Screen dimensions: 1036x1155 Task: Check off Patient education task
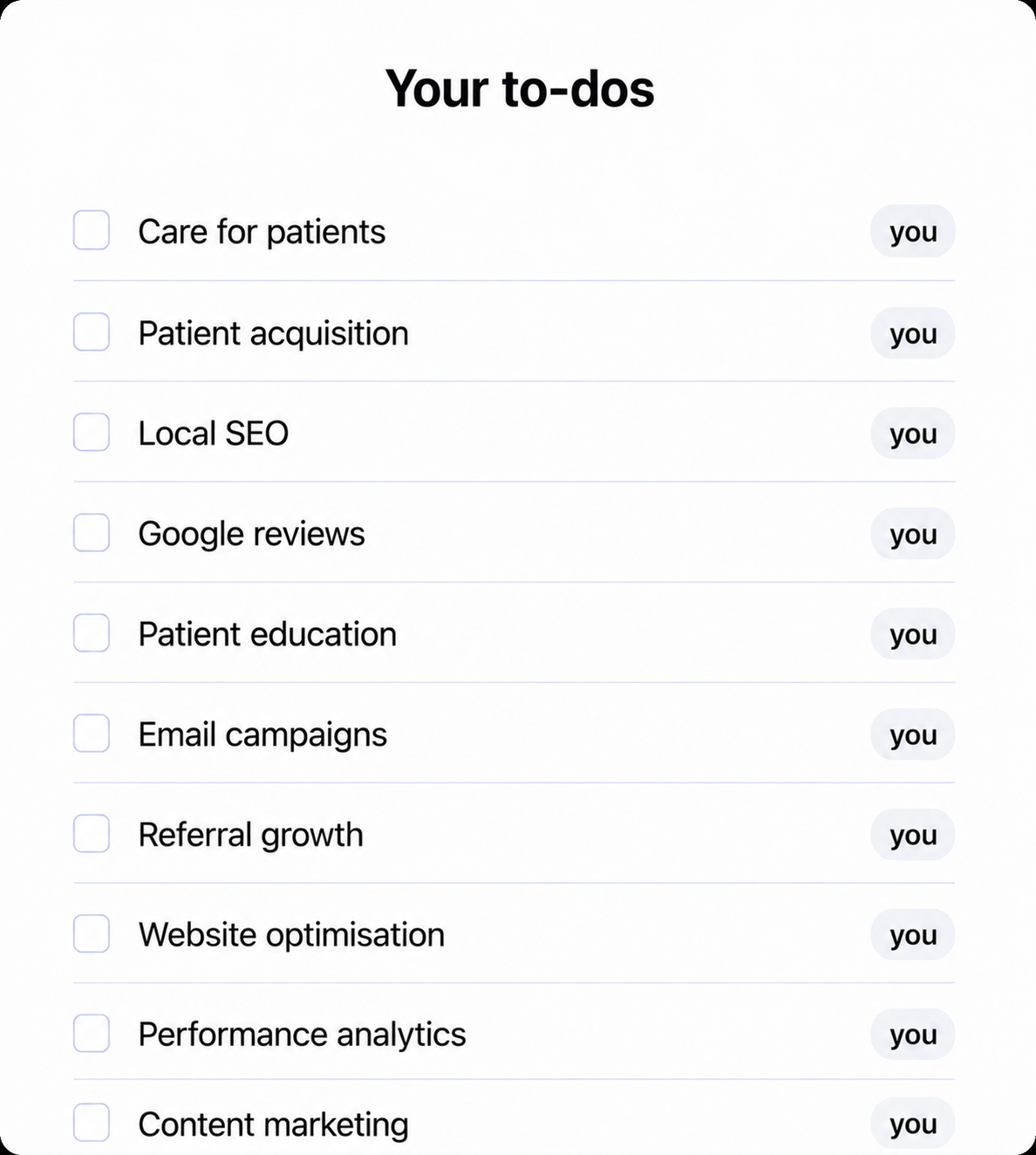pyautogui.click(x=92, y=633)
